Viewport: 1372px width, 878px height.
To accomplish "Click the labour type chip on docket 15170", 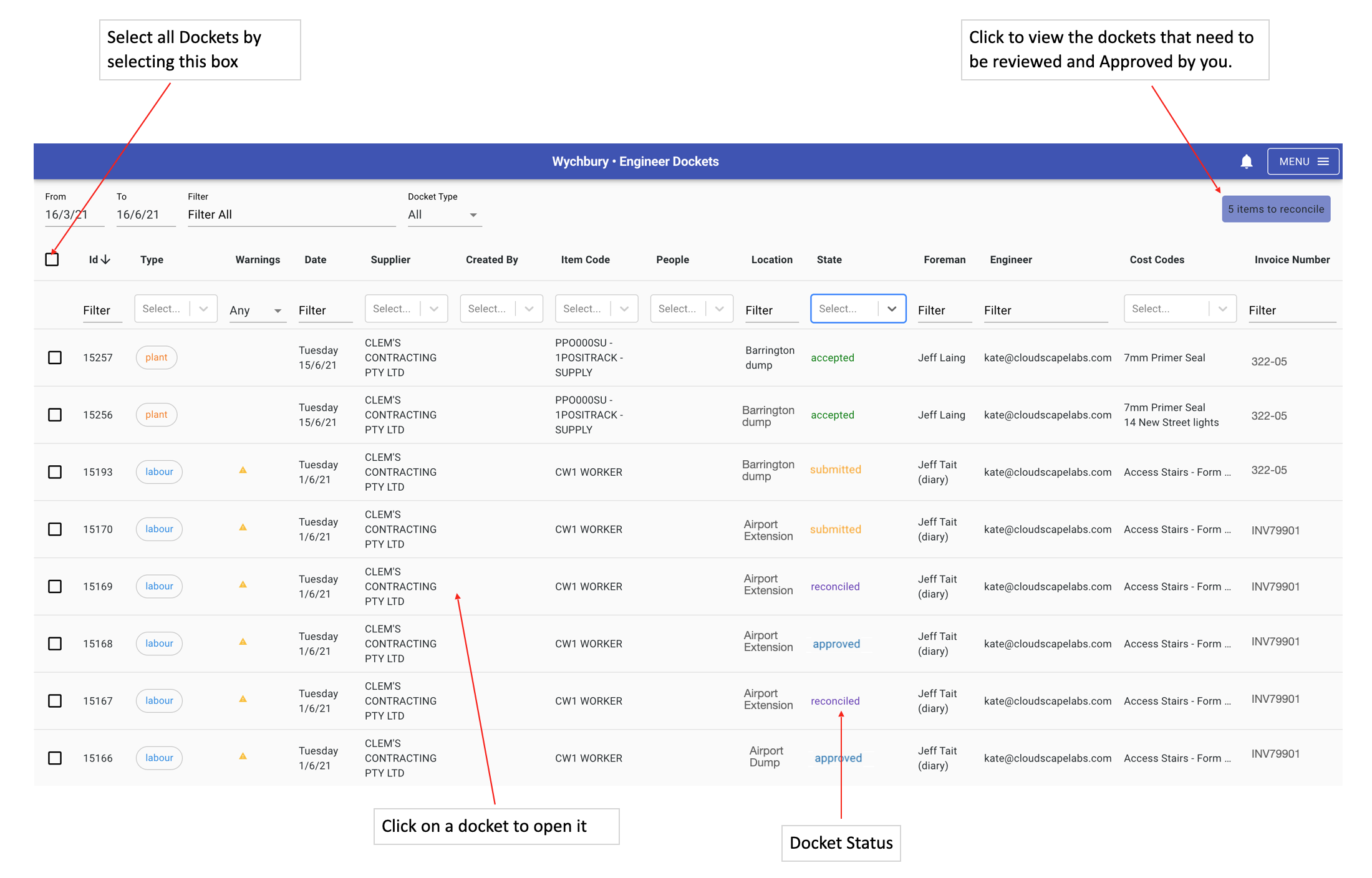I will coord(159,529).
